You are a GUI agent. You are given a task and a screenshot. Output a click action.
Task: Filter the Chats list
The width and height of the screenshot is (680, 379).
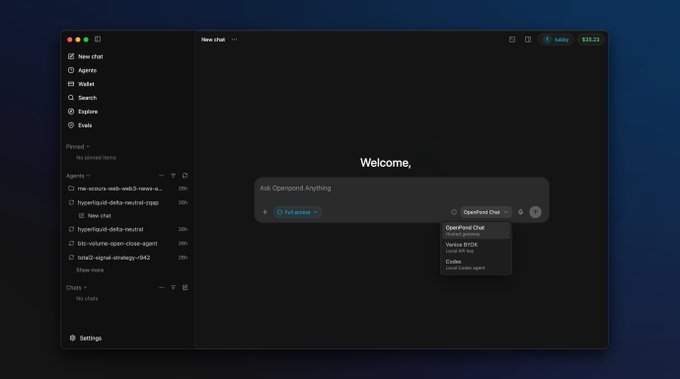click(173, 288)
